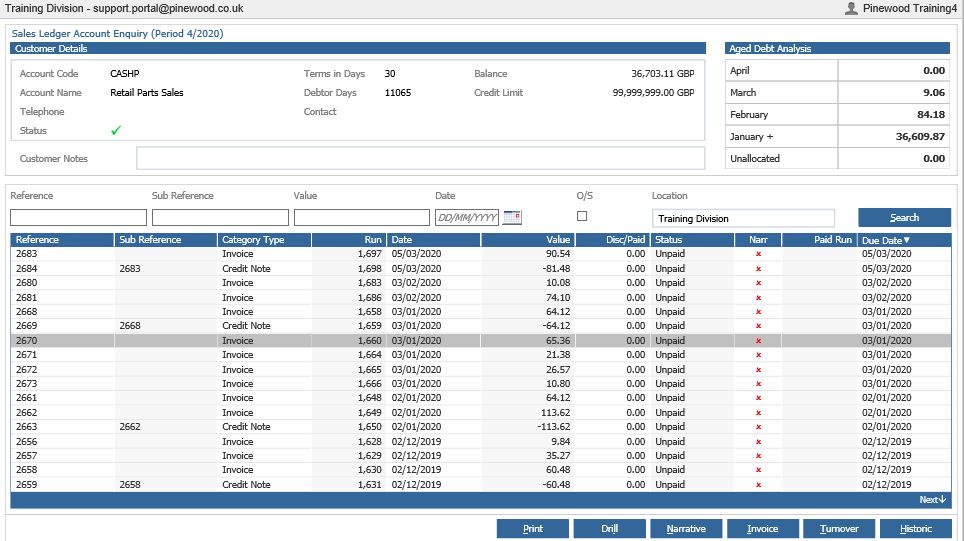Sort by the Value column header
Screen dimensions: 964x541
click(527, 240)
